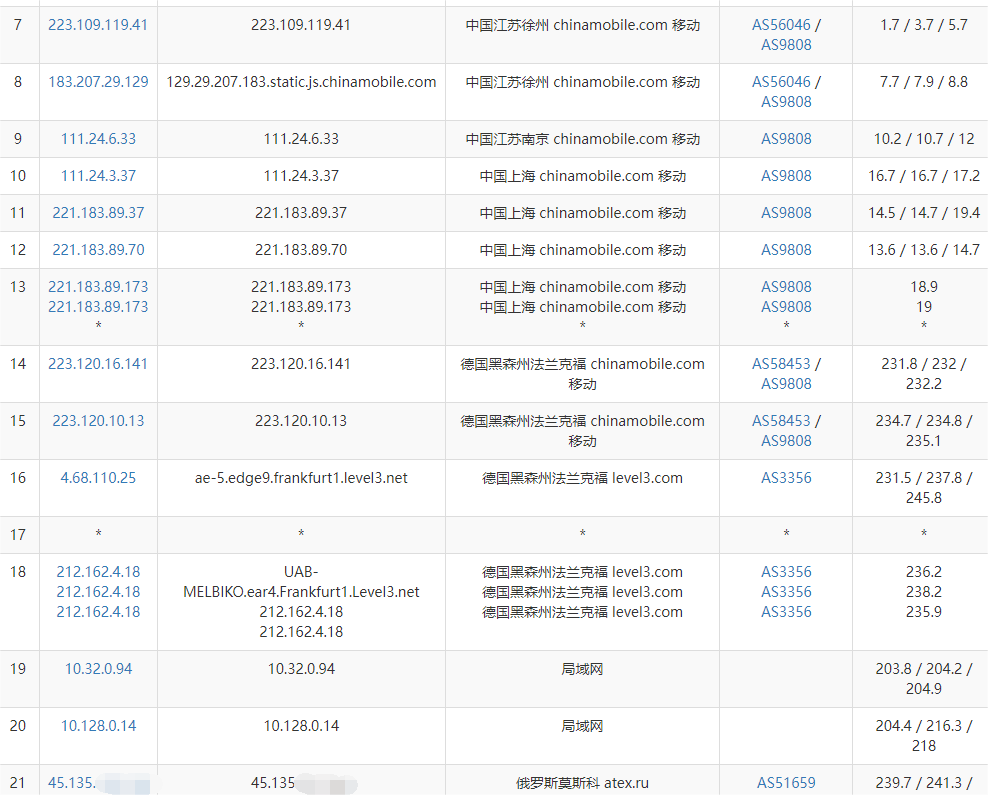This screenshot has width=988, height=795.
Task: Select latency 13.6 / 13.6 / 14.7
Action: [x=924, y=250]
